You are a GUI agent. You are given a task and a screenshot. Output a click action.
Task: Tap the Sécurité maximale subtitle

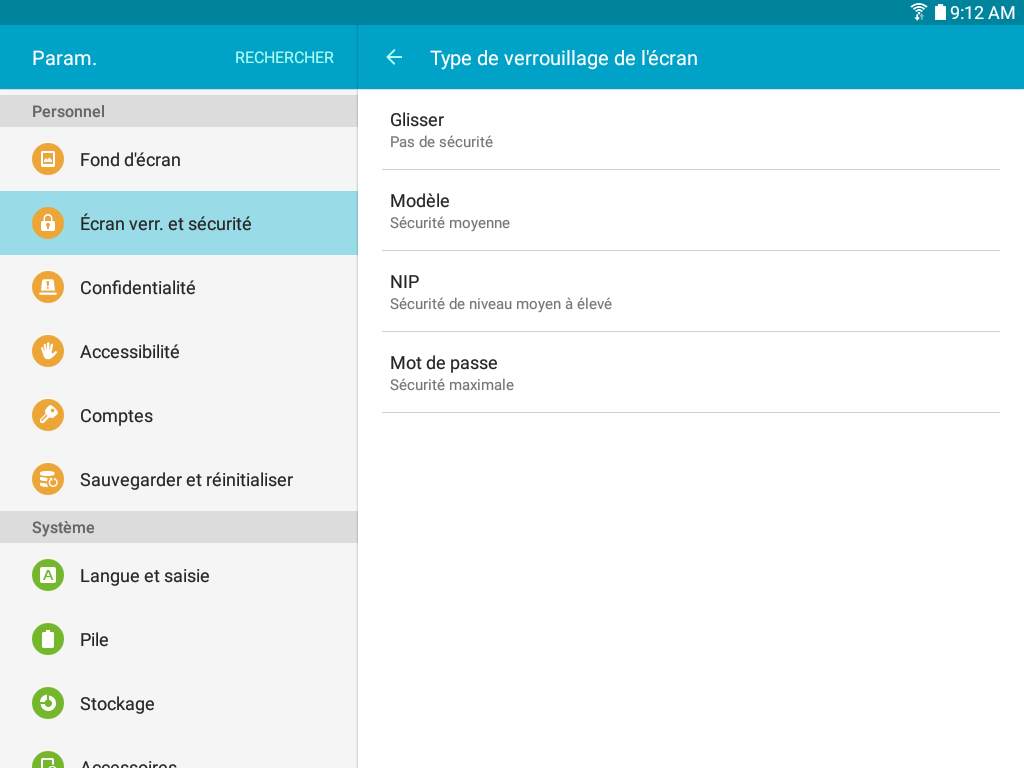tap(452, 385)
